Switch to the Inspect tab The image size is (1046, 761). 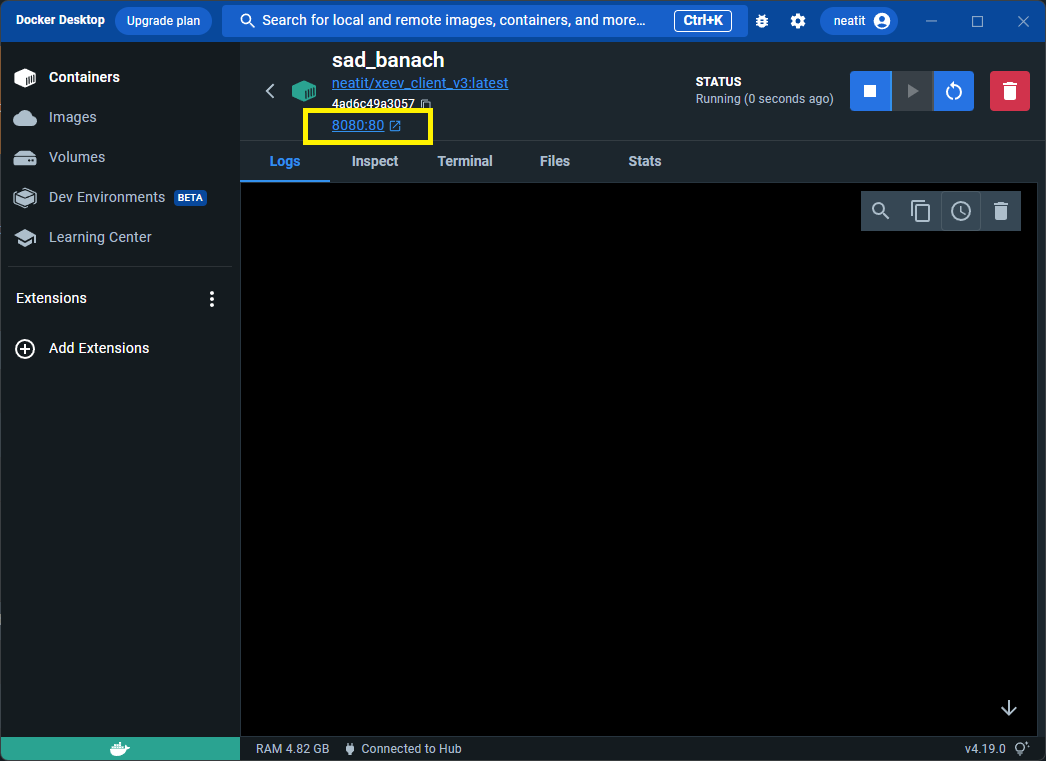[375, 161]
